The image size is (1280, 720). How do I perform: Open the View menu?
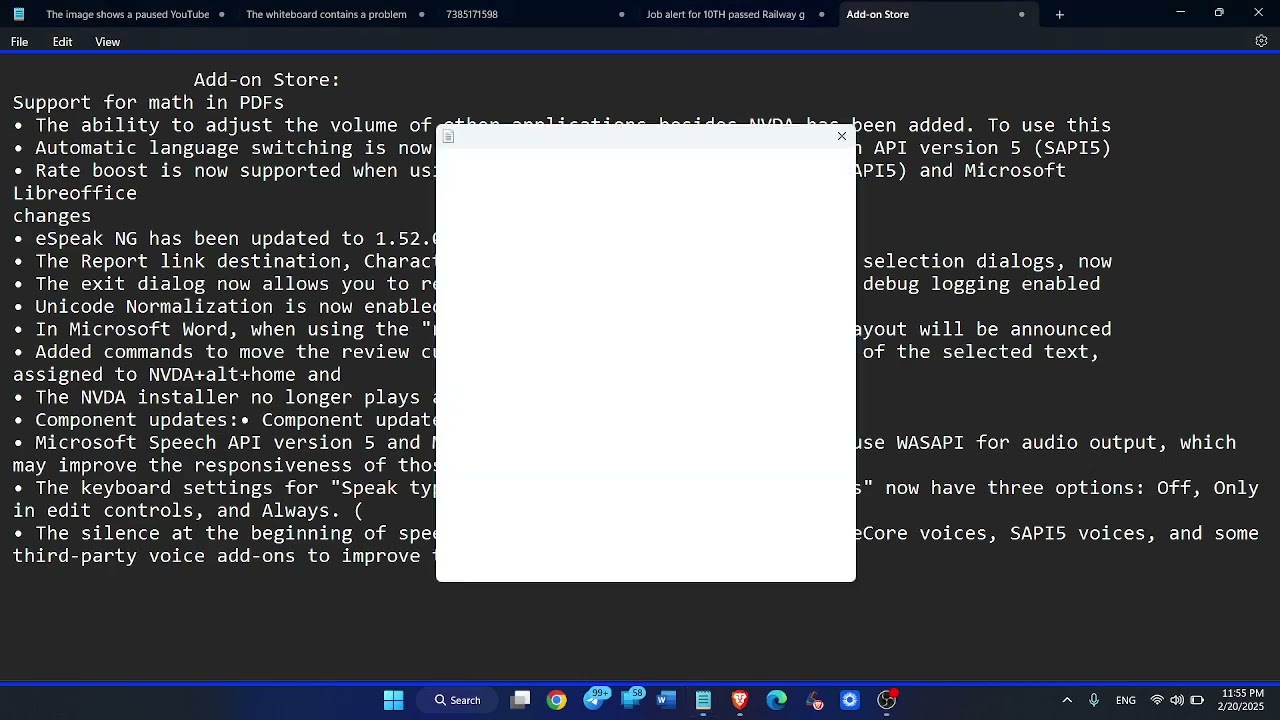[x=107, y=42]
